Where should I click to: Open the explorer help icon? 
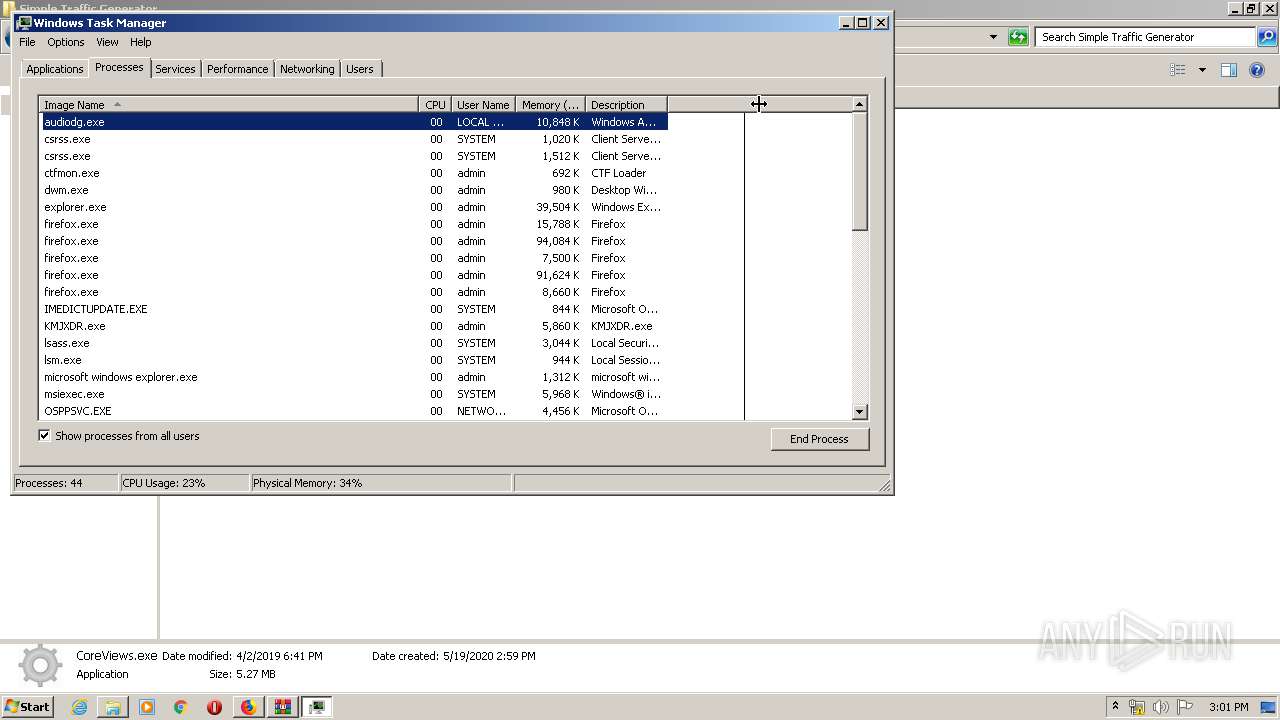pyautogui.click(x=1257, y=70)
